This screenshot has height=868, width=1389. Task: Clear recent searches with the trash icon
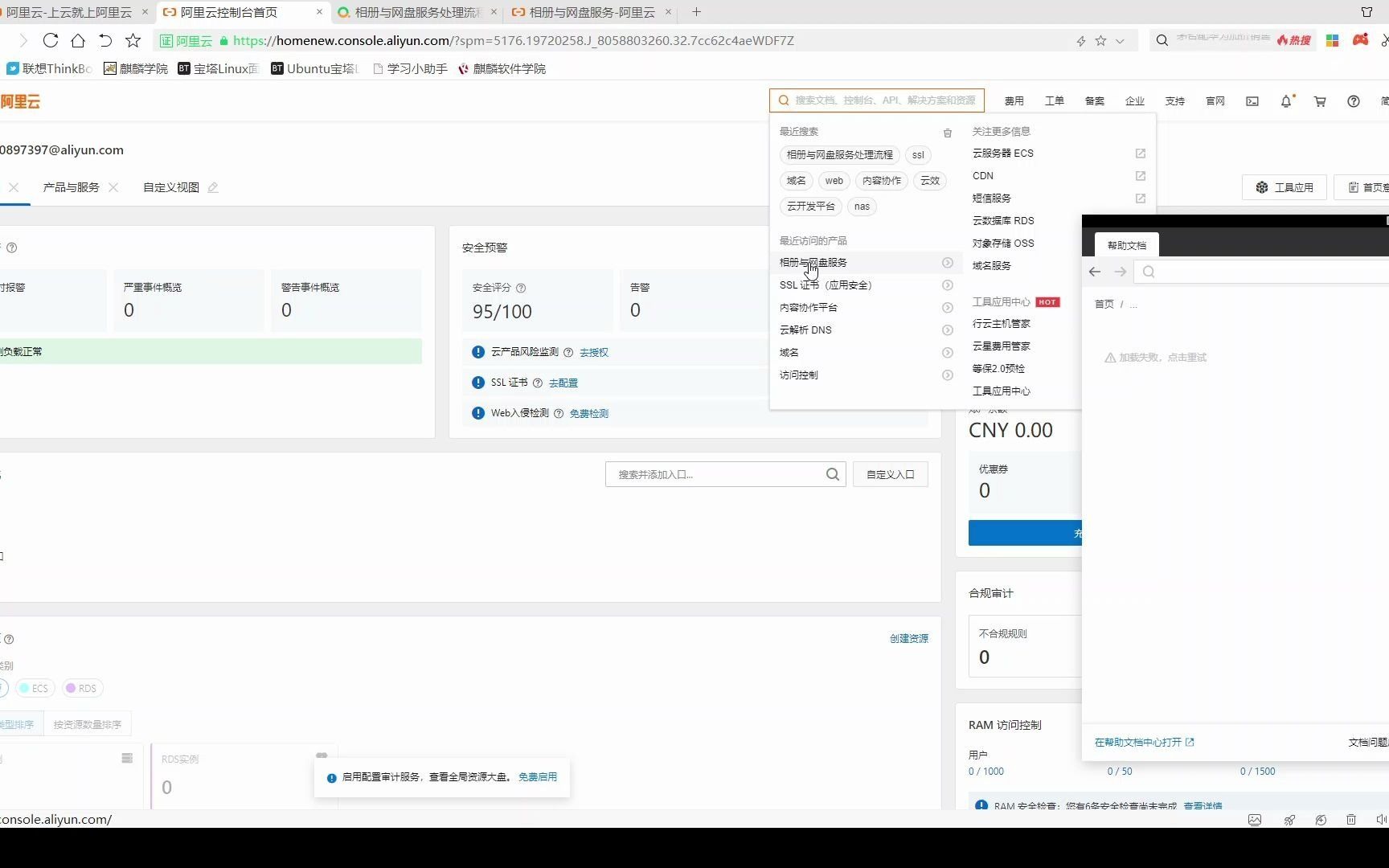point(948,133)
